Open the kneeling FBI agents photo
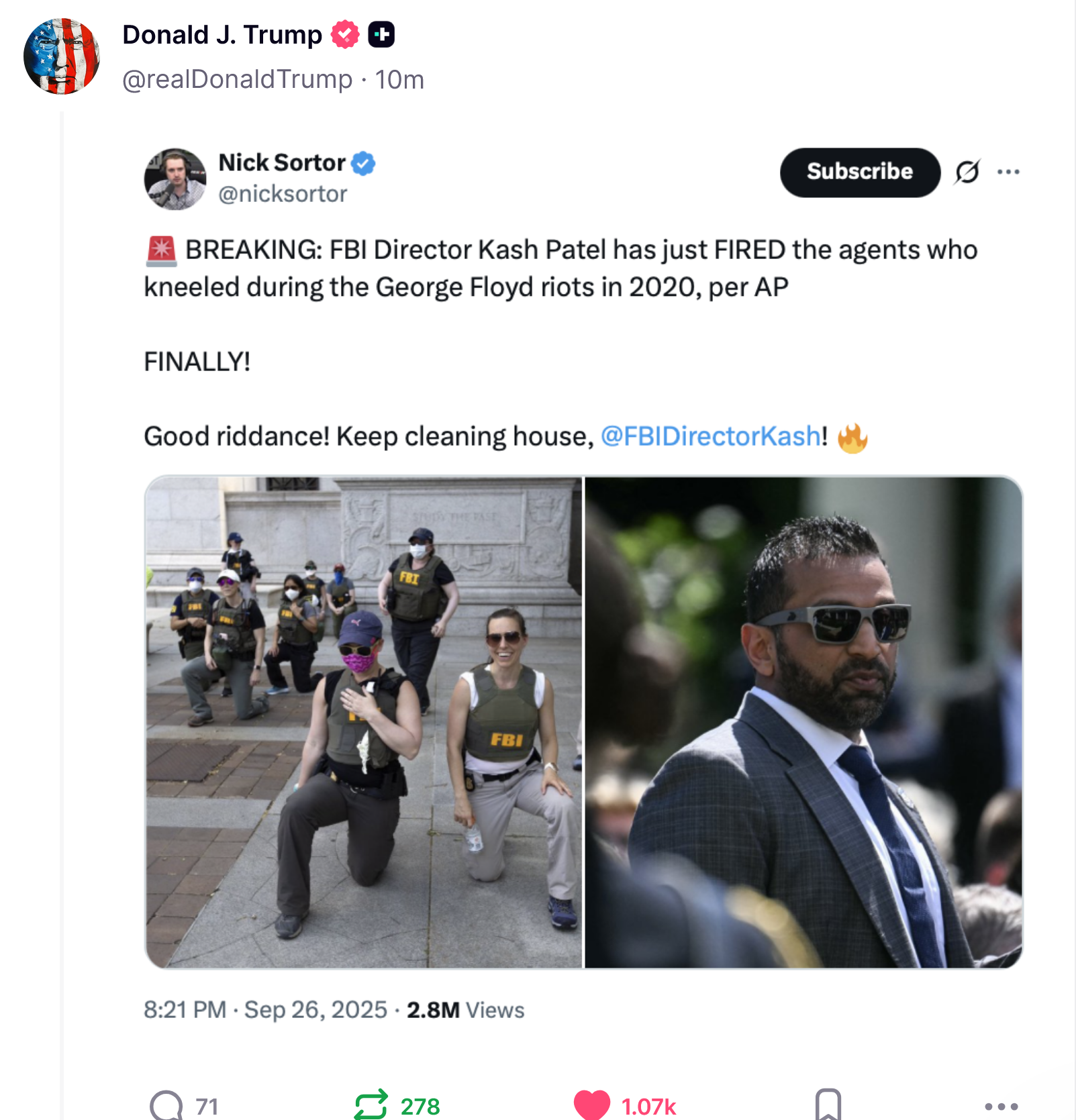 tap(364, 722)
